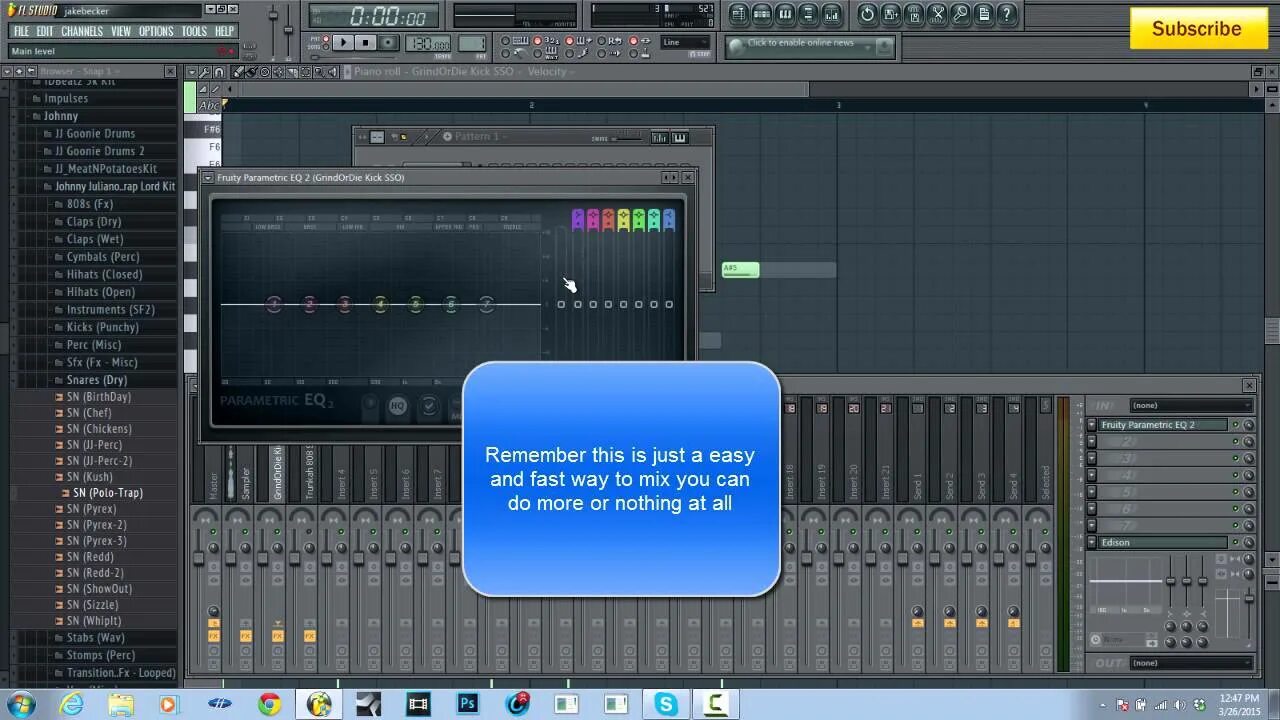The image size is (1280, 720).
Task: Select the A#5 note in piano roll
Action: click(x=741, y=269)
